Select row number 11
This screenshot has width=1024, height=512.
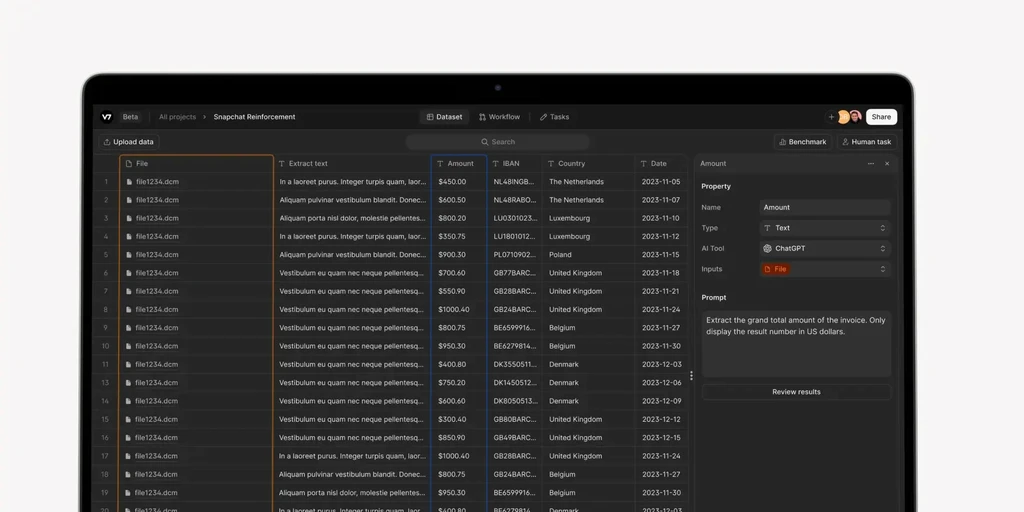(106, 365)
